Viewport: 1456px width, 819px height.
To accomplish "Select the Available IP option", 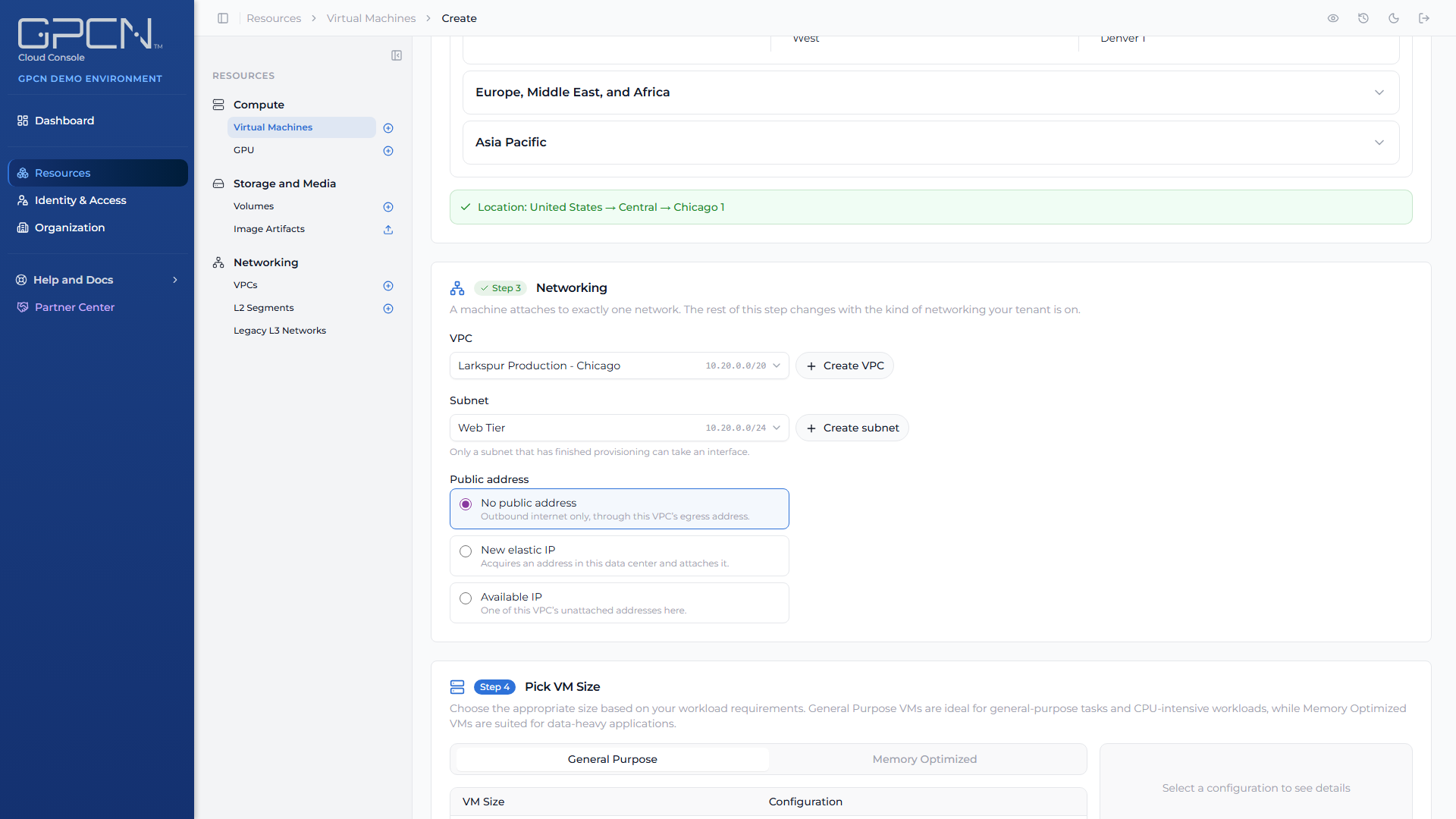I will coord(619,603).
